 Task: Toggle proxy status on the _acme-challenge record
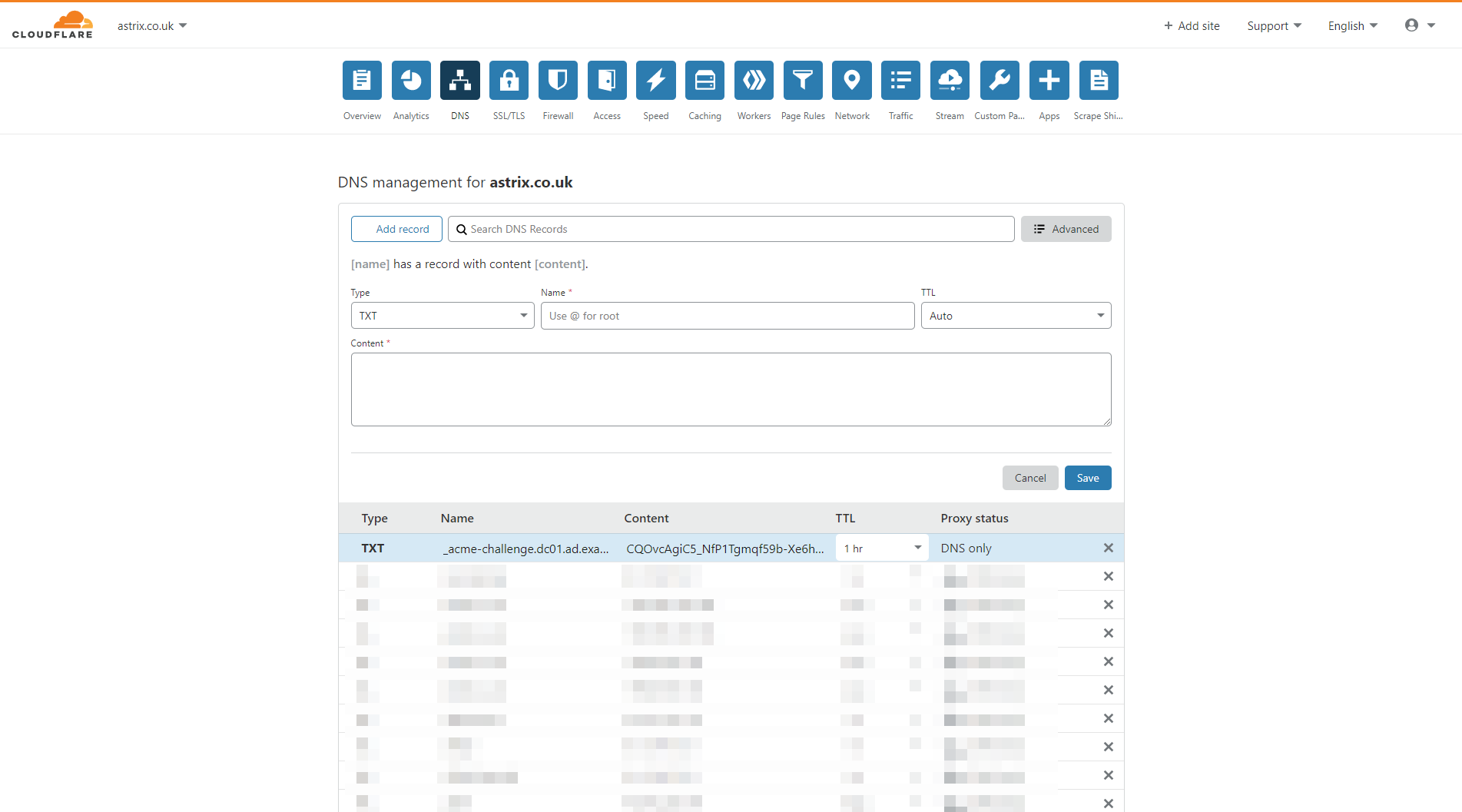[966, 548]
